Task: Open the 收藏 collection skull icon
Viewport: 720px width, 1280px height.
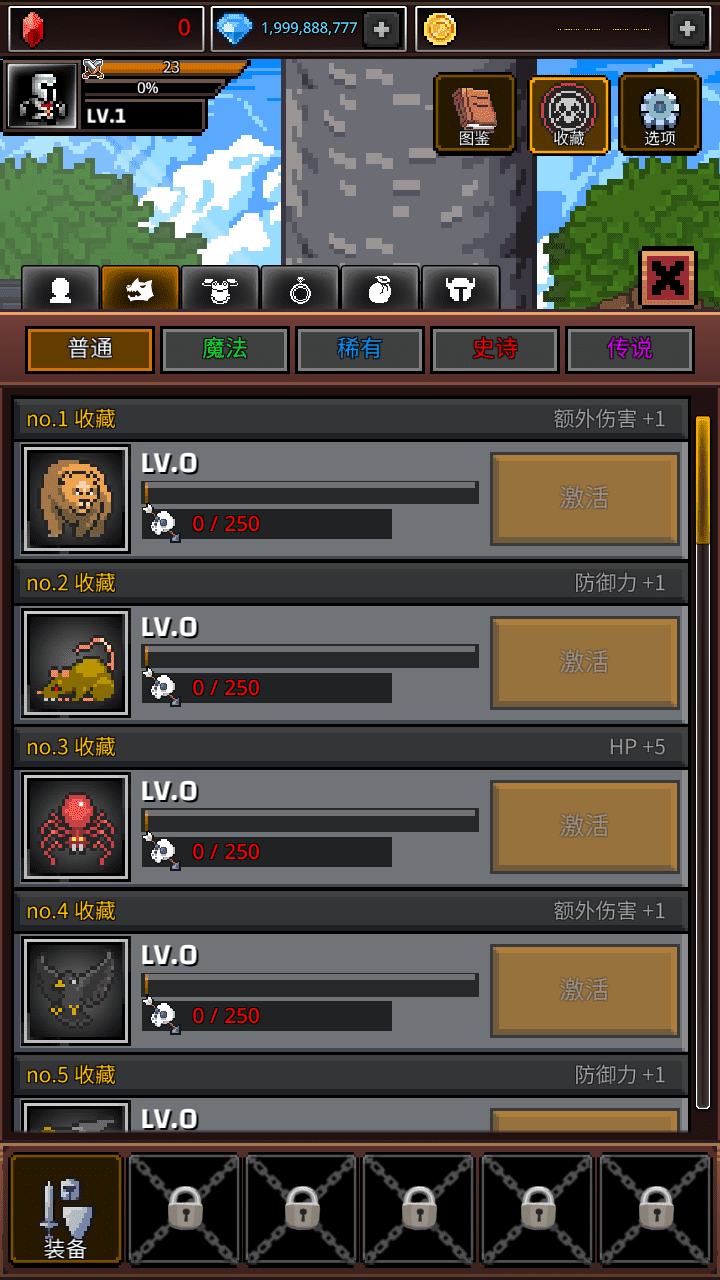Action: click(569, 114)
